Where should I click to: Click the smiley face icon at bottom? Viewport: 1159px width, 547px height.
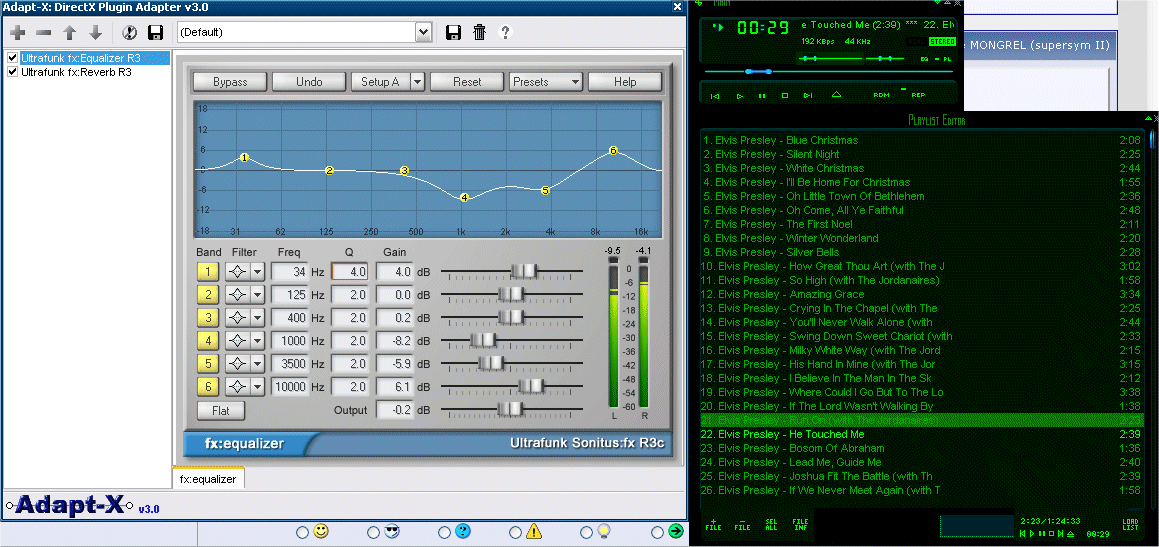[321, 531]
